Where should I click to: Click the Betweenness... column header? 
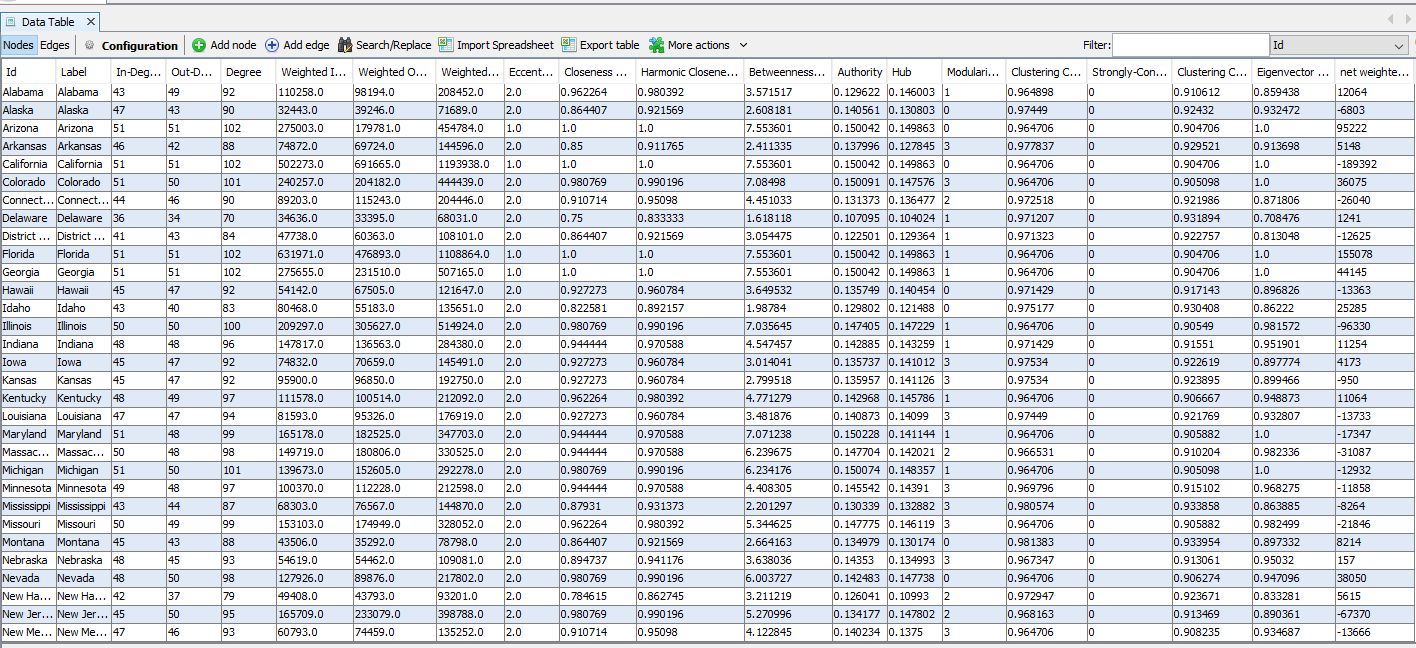point(788,72)
